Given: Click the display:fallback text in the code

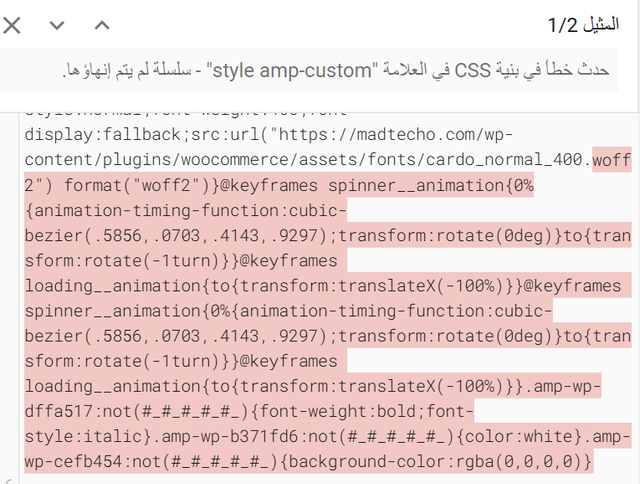Looking at the screenshot, I should click(x=102, y=135).
